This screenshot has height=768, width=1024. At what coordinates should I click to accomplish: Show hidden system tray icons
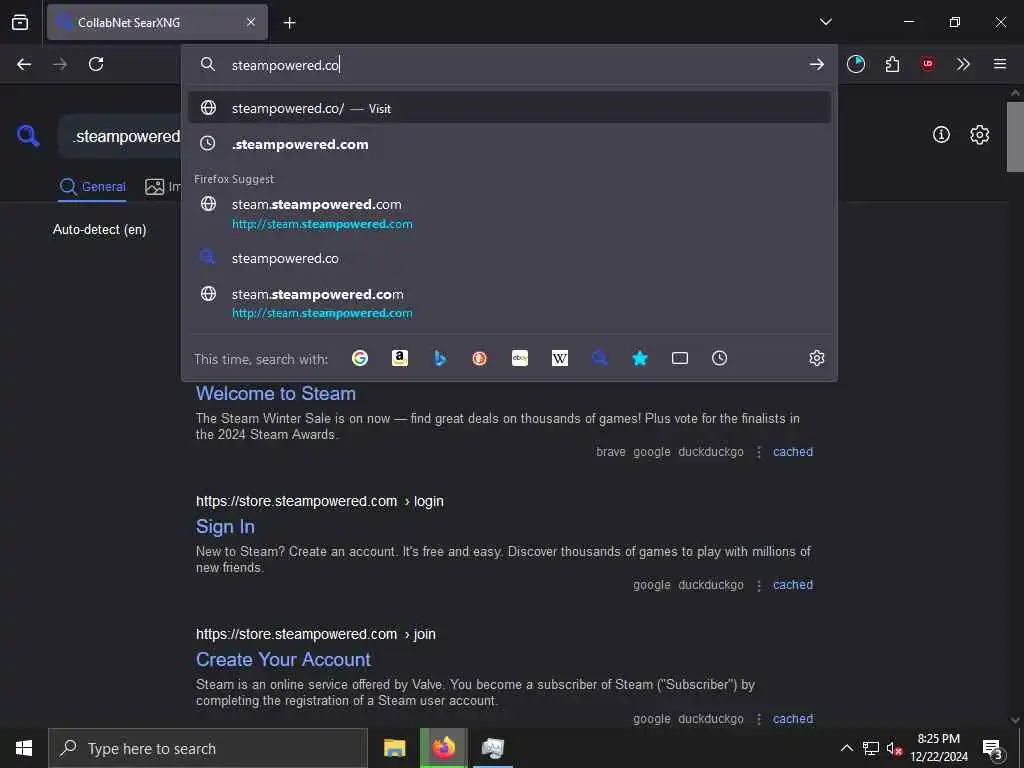pos(846,748)
